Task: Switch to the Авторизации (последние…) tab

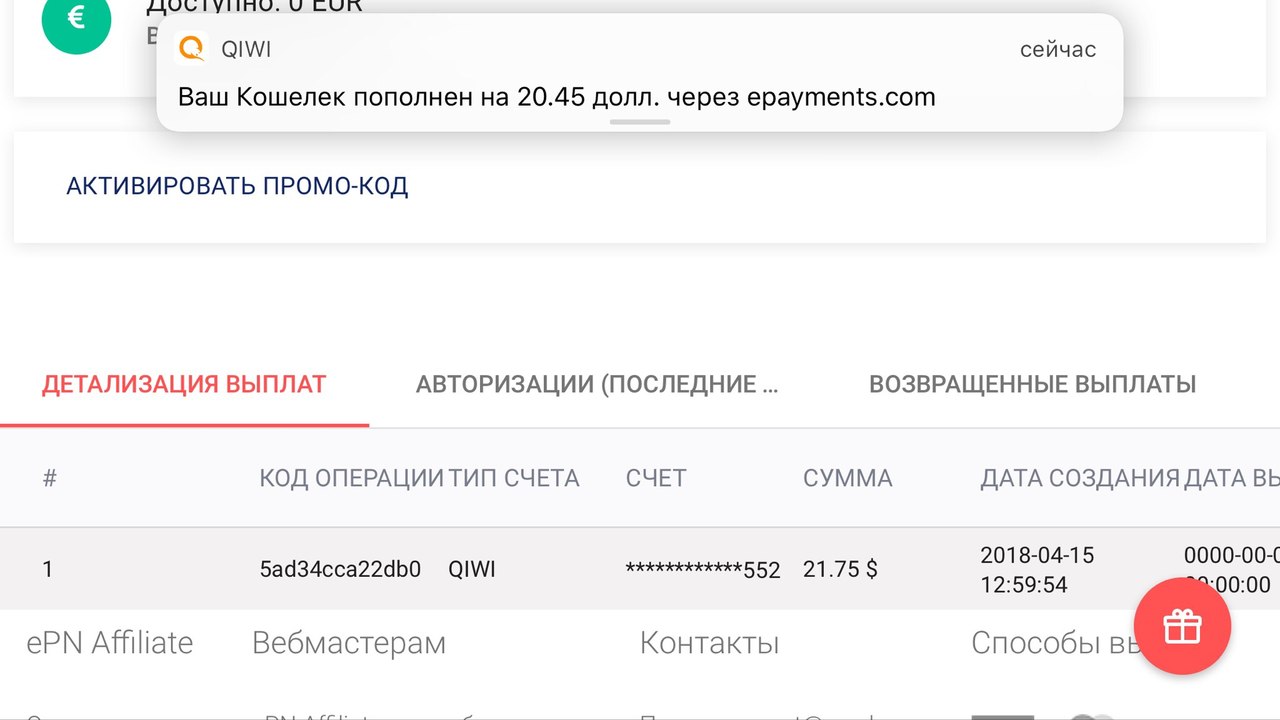Action: [597, 384]
